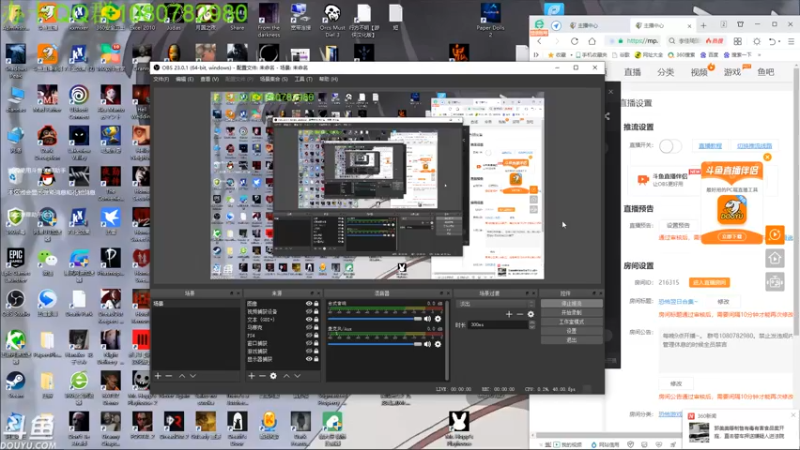Click the 开始录制 button in OBS
The width and height of the screenshot is (800, 450).
[x=571, y=313]
